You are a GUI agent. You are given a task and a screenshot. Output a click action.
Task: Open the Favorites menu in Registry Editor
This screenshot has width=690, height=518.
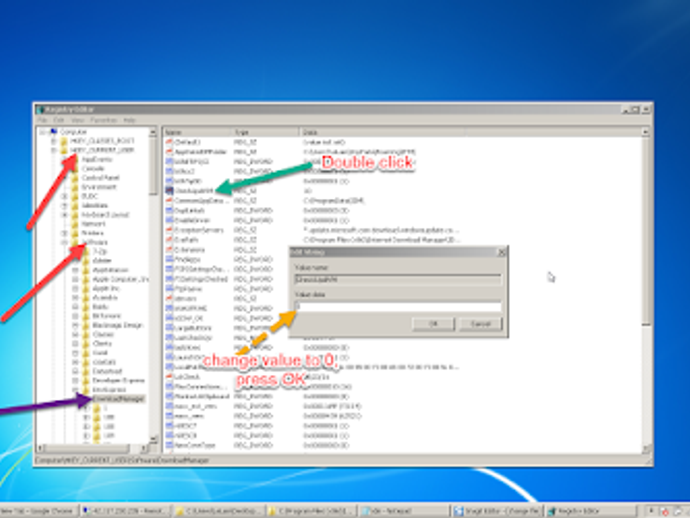pos(103,120)
